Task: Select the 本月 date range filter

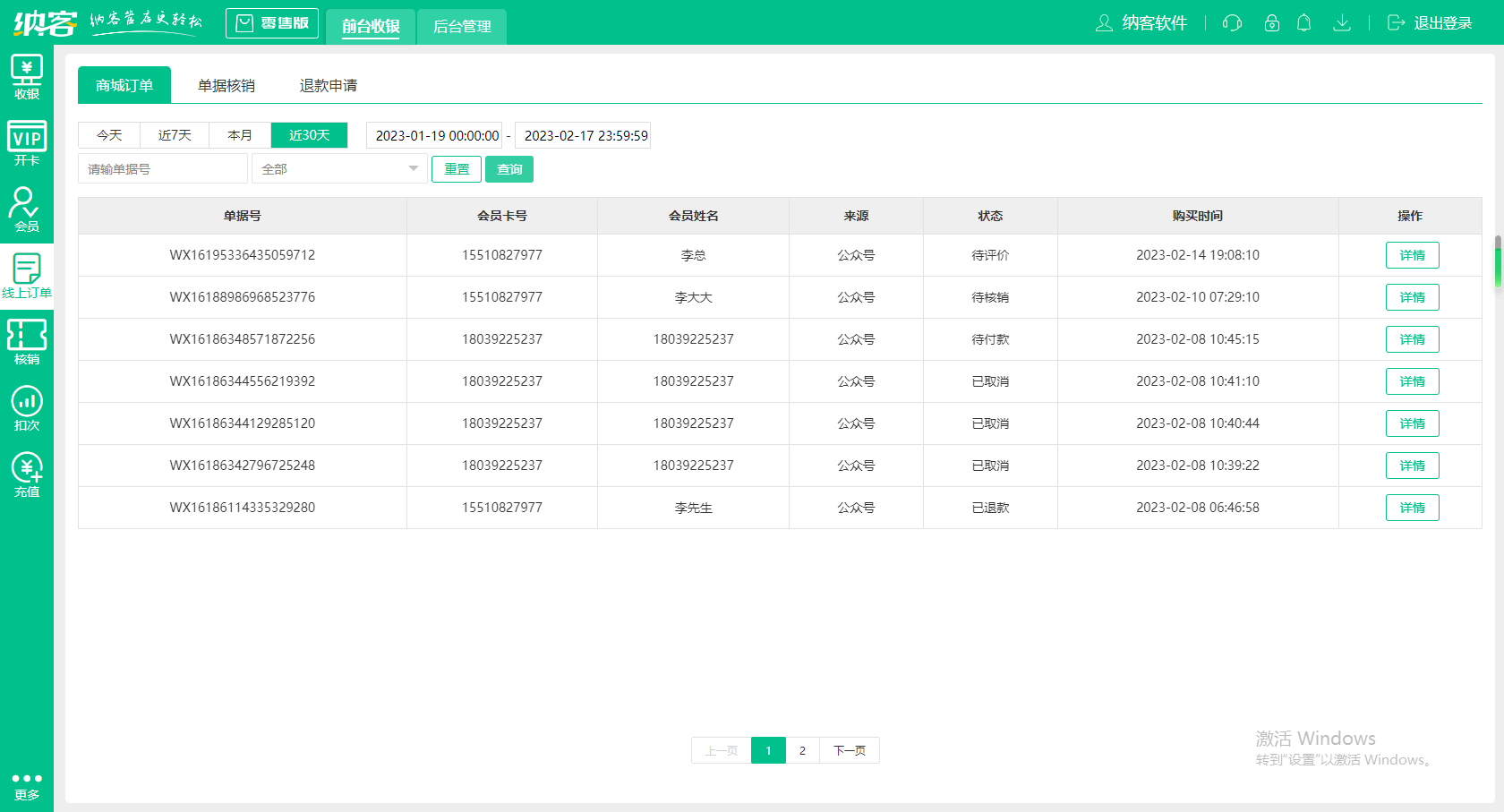Action: (240, 135)
